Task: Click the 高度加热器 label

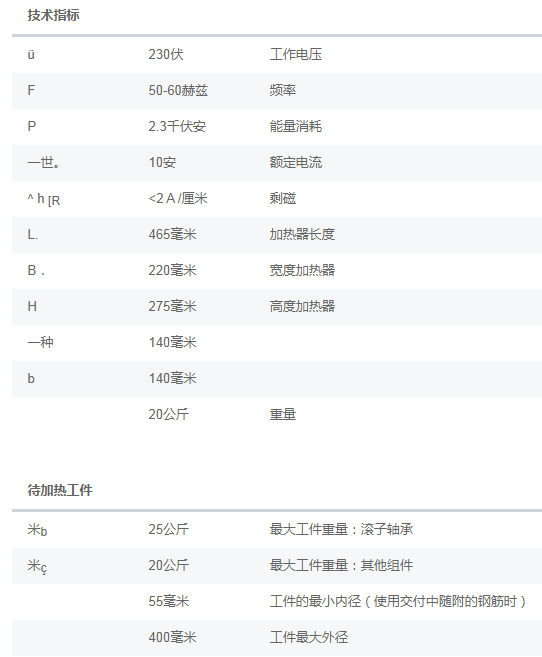Action: pyautogui.click(x=302, y=307)
